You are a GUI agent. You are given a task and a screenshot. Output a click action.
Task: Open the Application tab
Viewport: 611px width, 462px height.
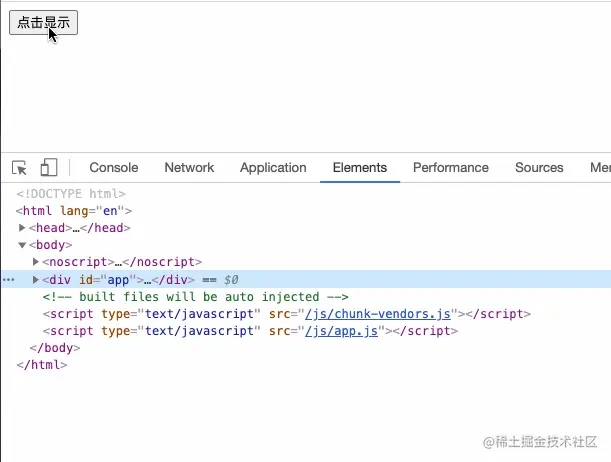click(x=273, y=168)
